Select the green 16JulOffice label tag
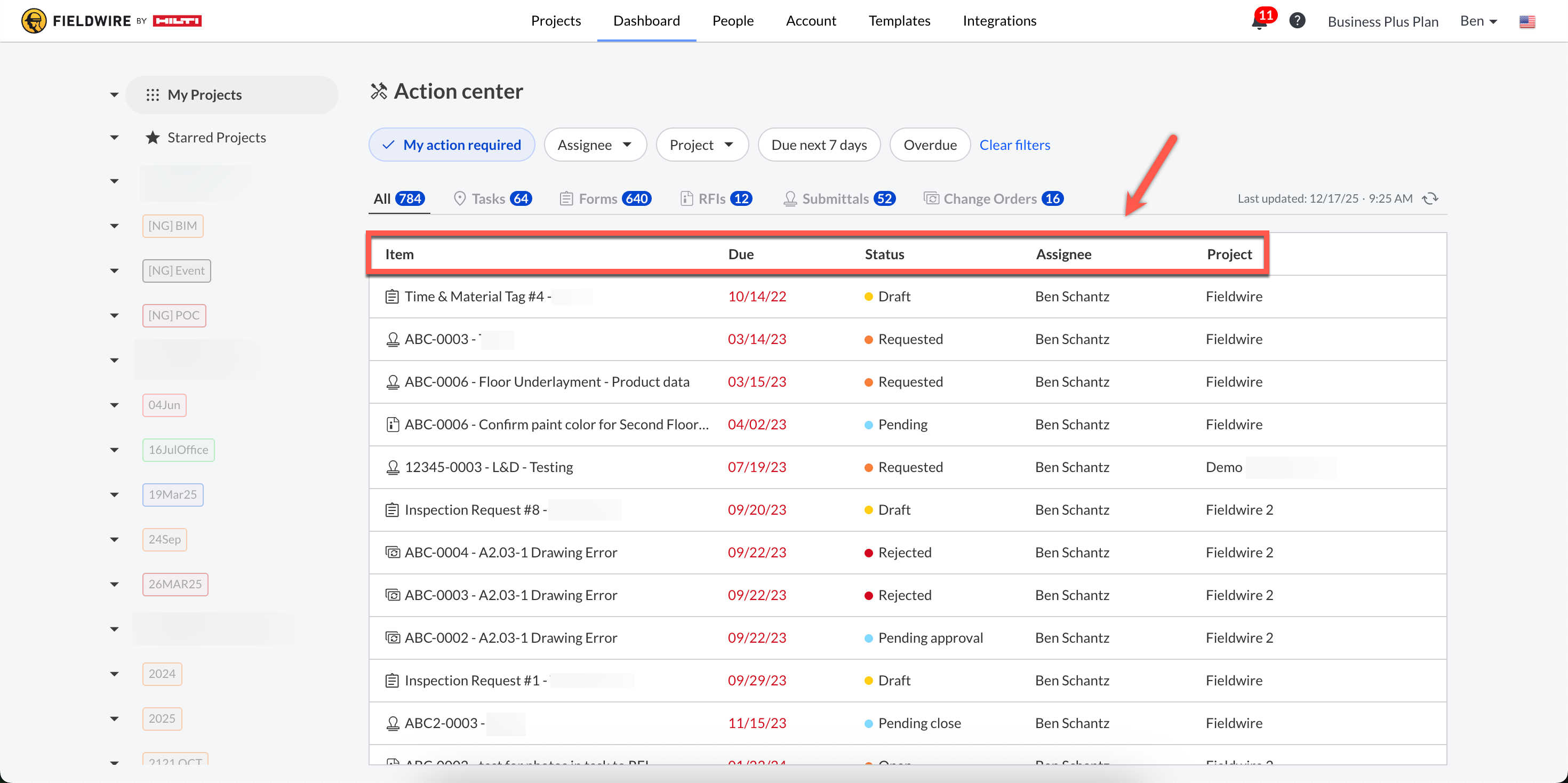The width and height of the screenshot is (1568, 783). click(178, 450)
